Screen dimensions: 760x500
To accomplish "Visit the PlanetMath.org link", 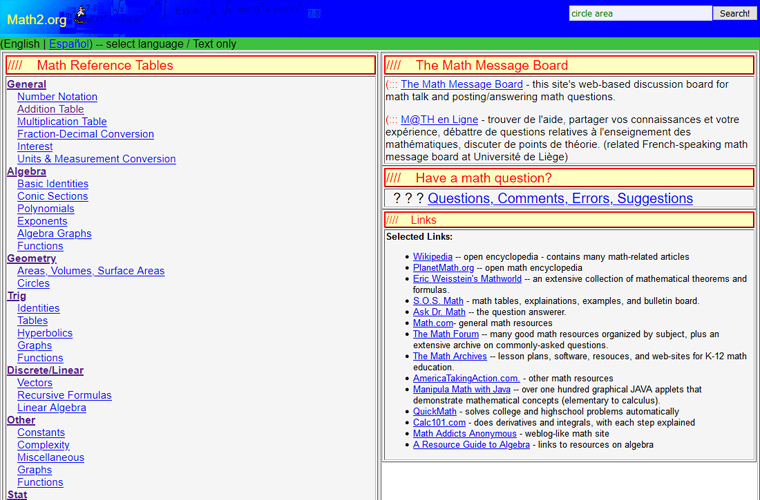I will (x=443, y=268).
